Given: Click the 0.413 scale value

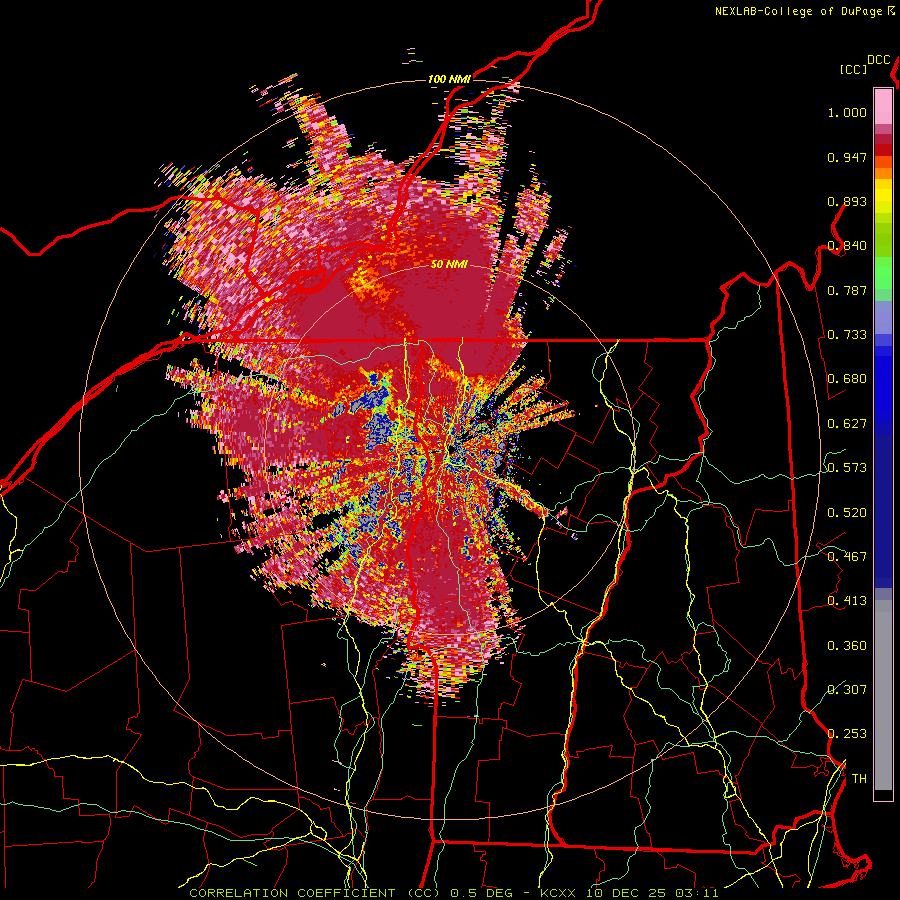Looking at the screenshot, I should pyautogui.click(x=847, y=601).
